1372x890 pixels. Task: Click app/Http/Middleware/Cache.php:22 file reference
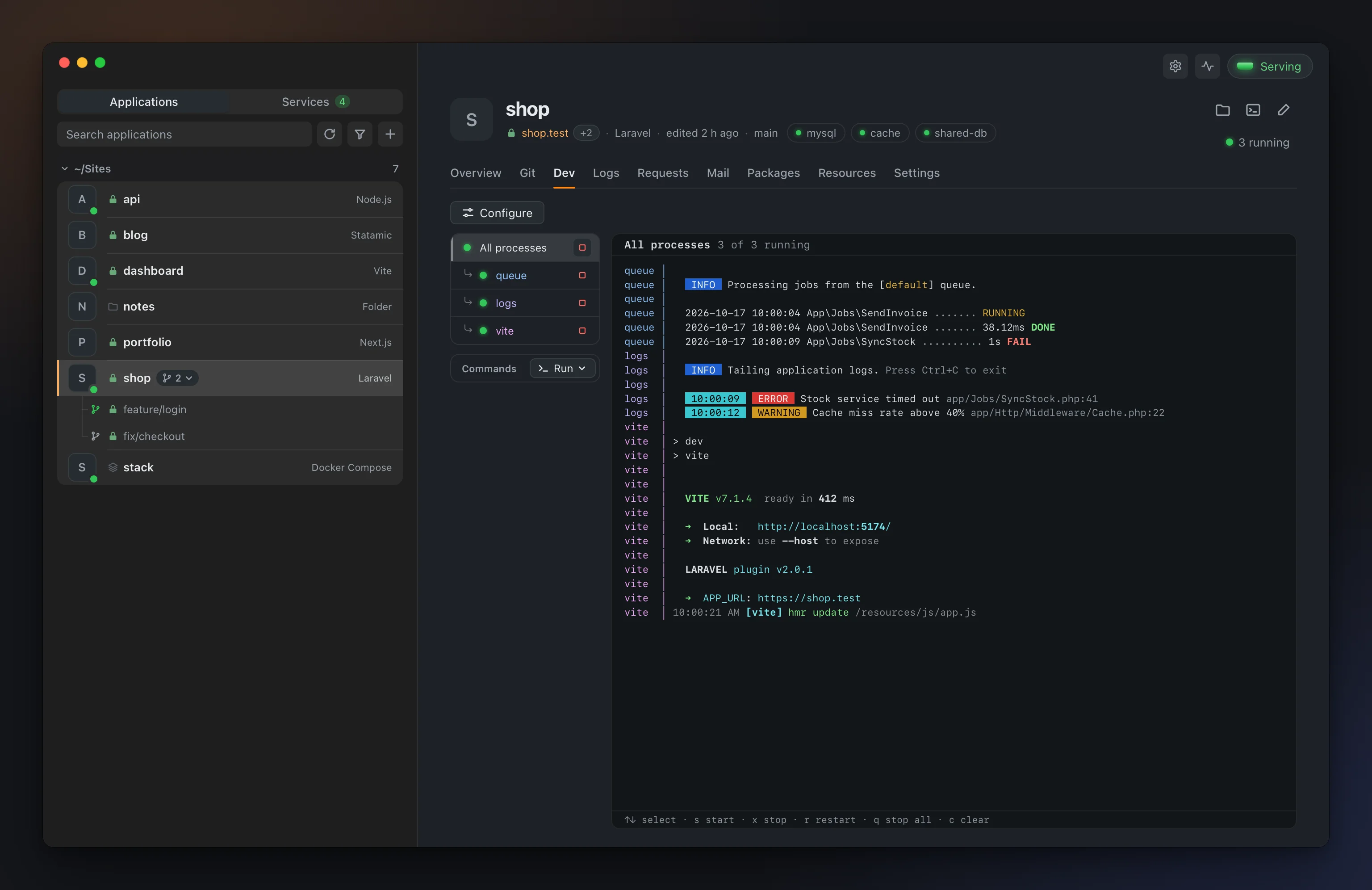point(1067,412)
